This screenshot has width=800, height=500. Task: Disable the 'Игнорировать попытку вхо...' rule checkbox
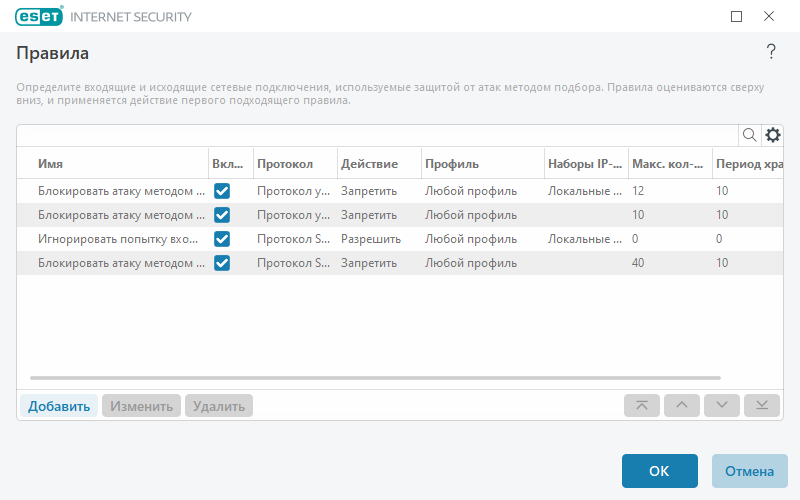click(x=222, y=239)
